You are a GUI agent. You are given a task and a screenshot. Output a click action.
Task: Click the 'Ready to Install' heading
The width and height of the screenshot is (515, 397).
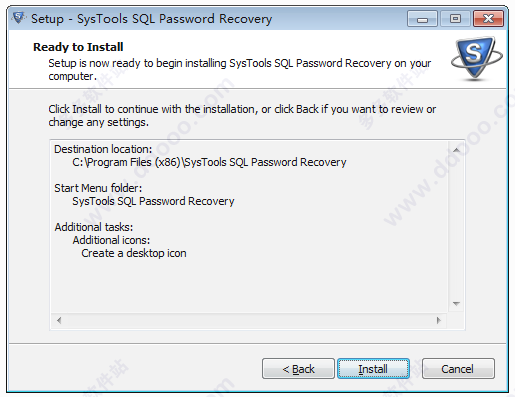[78, 47]
